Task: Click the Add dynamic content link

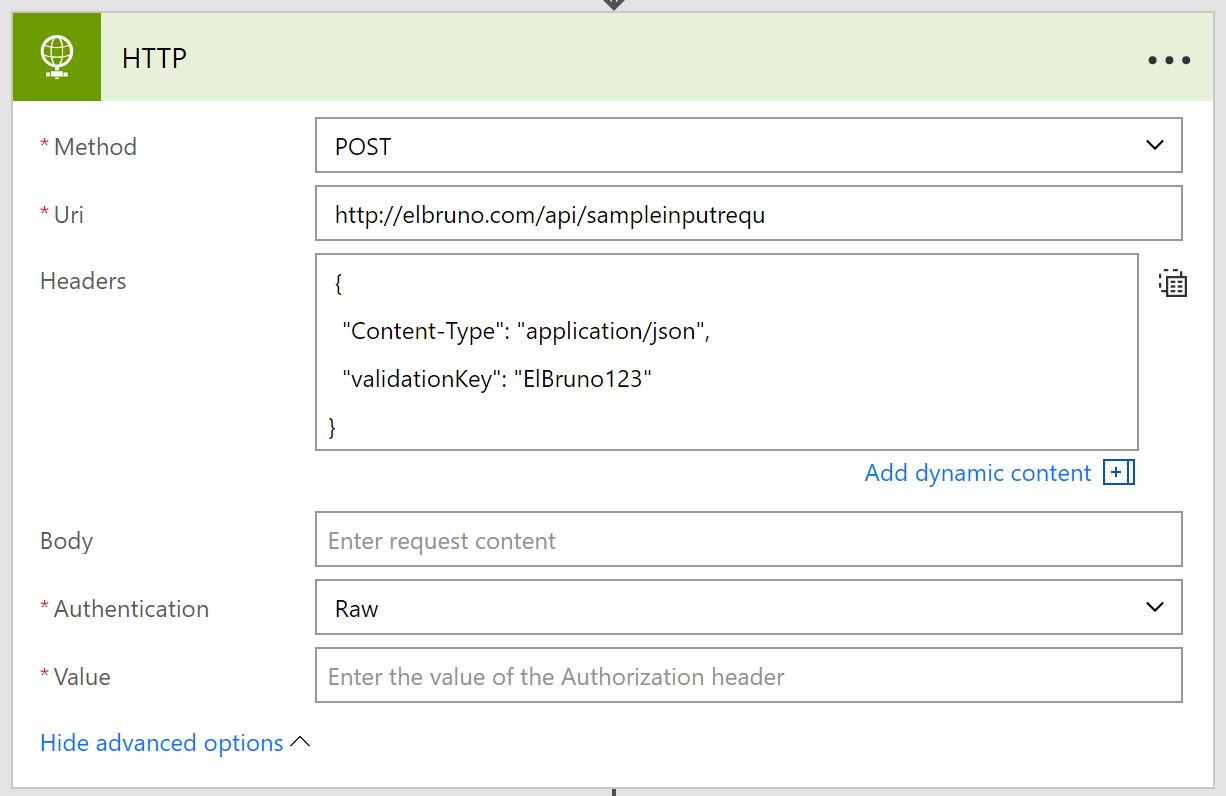Action: tap(977, 473)
